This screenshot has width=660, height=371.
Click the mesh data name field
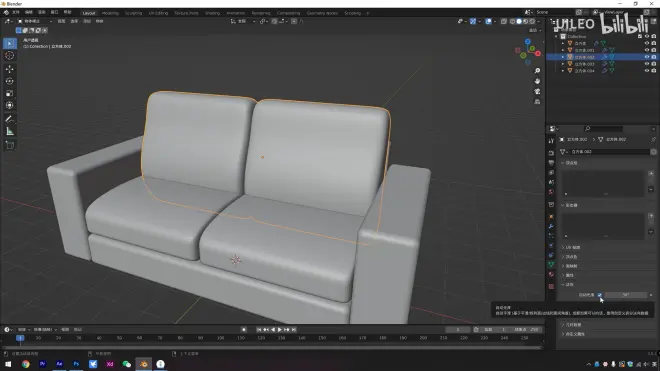coord(609,152)
